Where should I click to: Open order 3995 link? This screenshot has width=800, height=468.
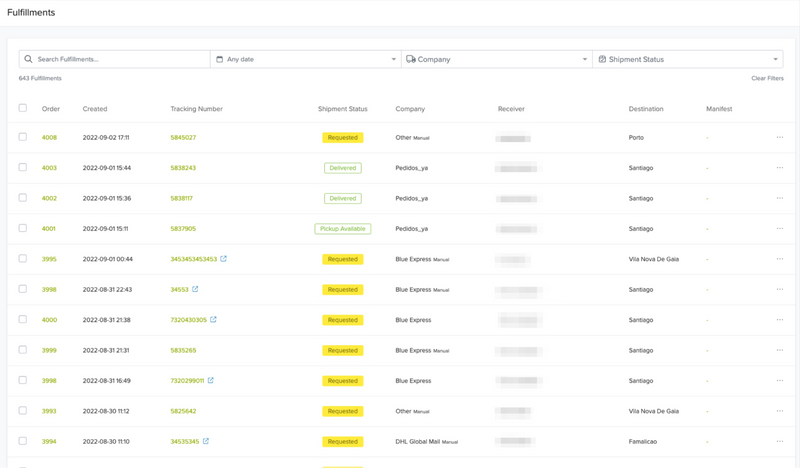(49, 259)
